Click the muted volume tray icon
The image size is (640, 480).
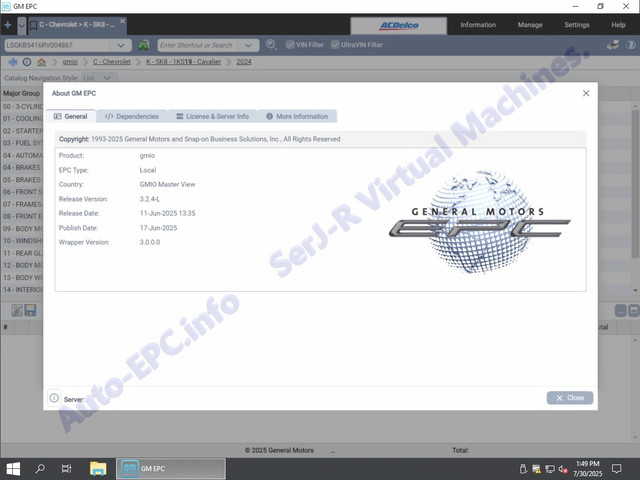coord(563,469)
